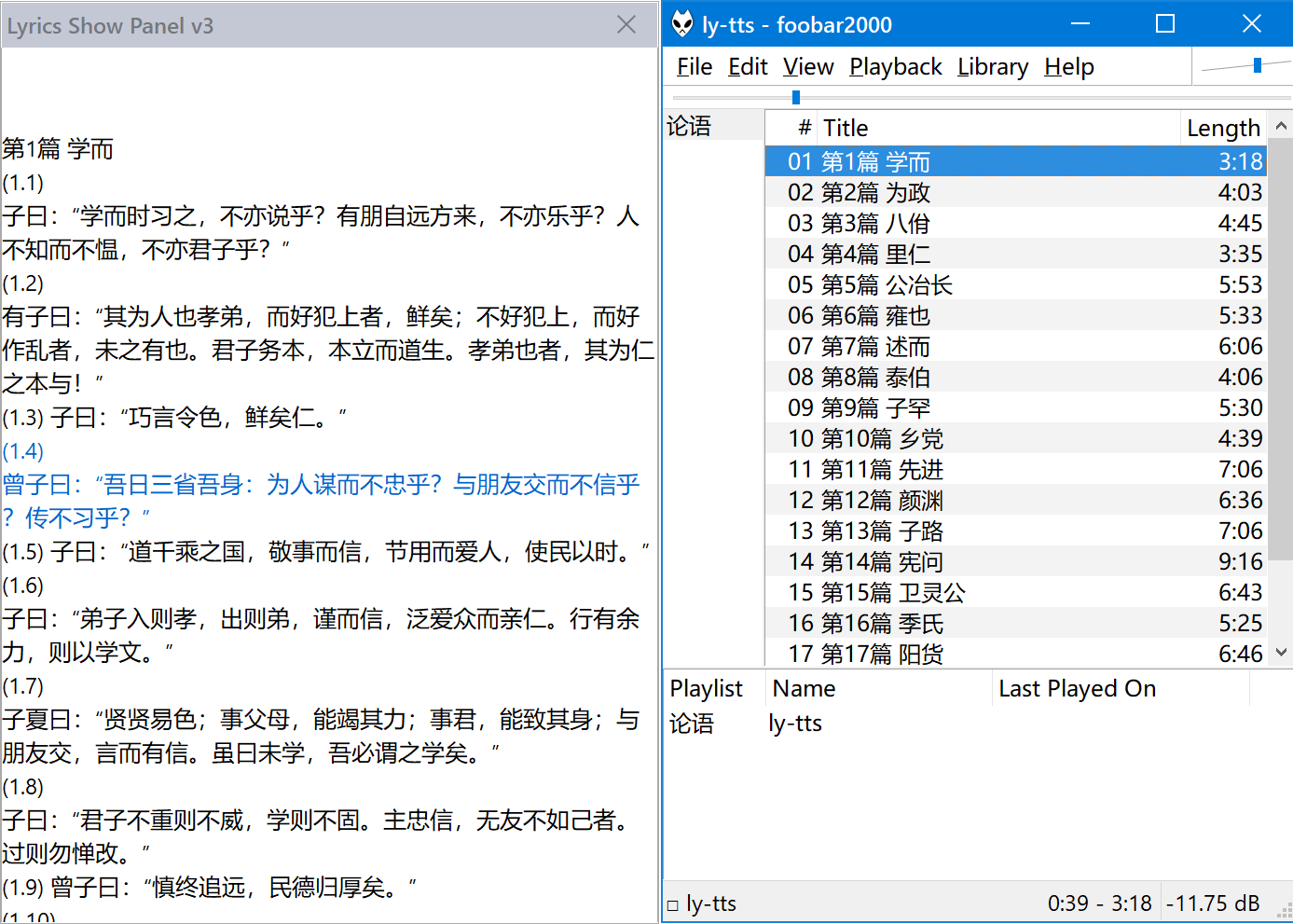Open the Help menu
Viewport: 1293px width, 924px height.
click(1069, 67)
